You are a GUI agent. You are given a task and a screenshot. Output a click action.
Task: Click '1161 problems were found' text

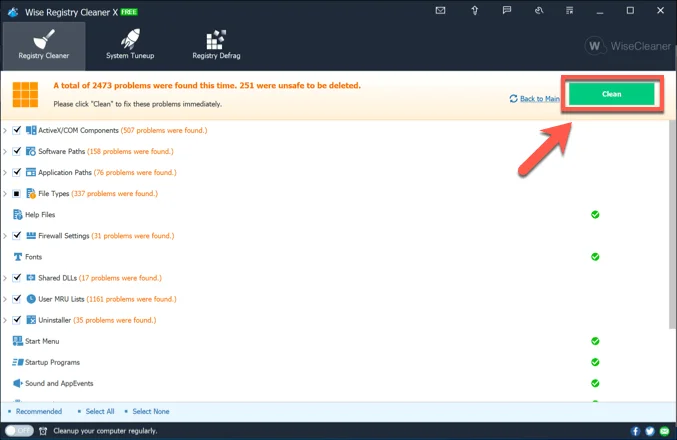(x=131, y=299)
